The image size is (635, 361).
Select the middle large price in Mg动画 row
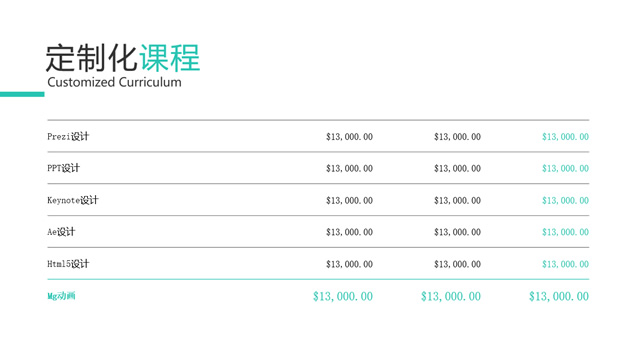coord(451,297)
